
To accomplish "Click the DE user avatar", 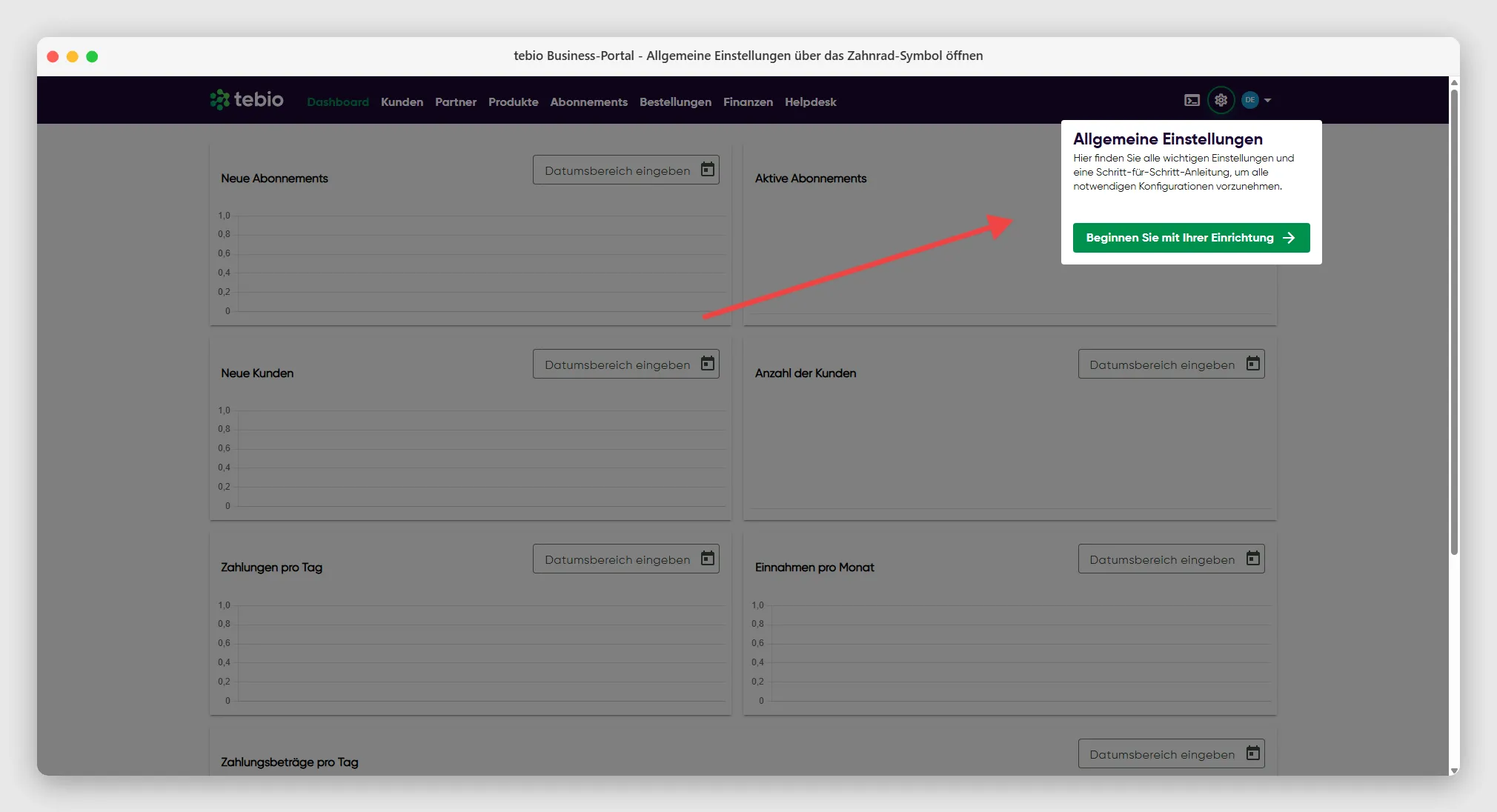I will tap(1250, 100).
